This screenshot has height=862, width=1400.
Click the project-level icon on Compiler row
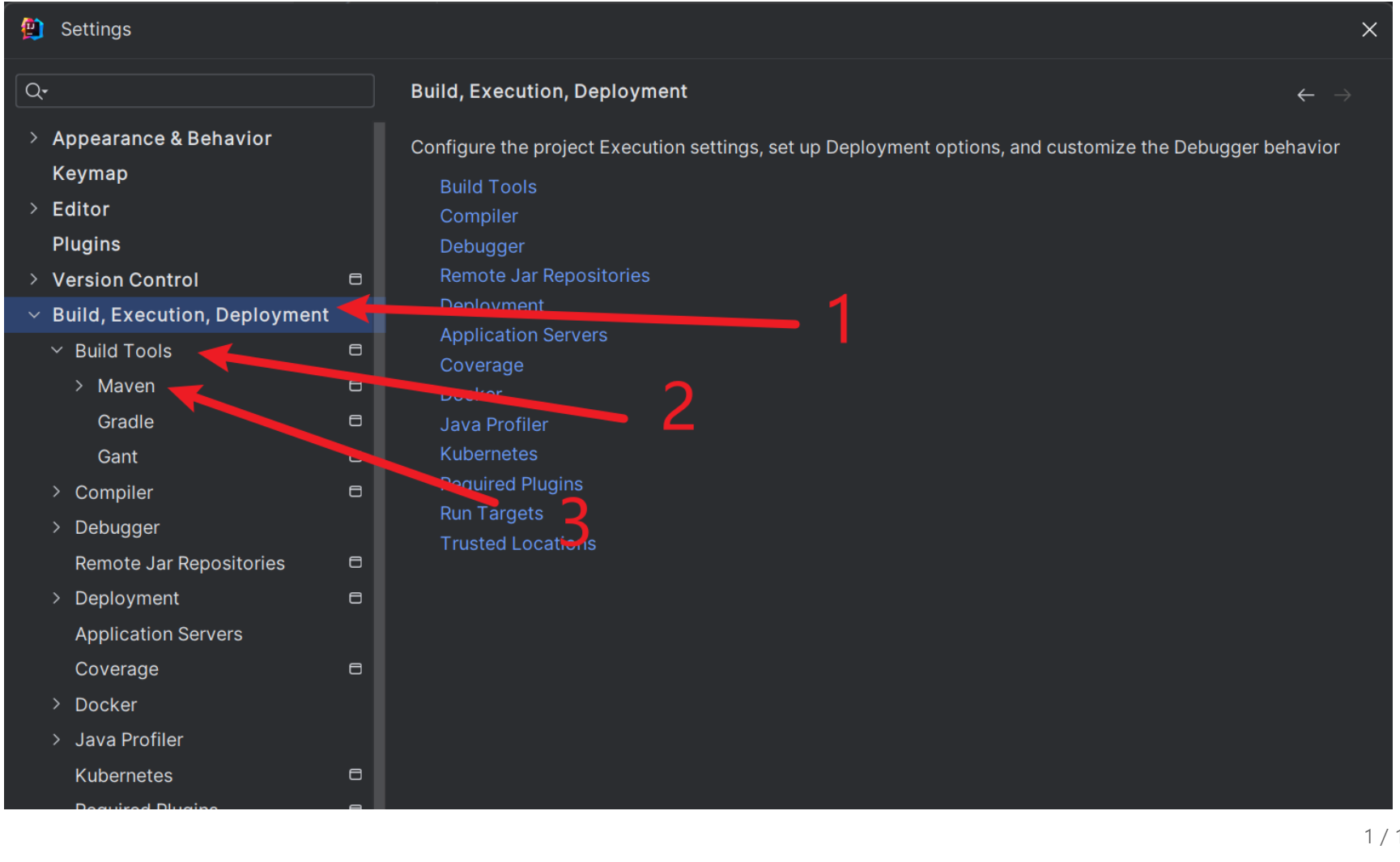355,492
